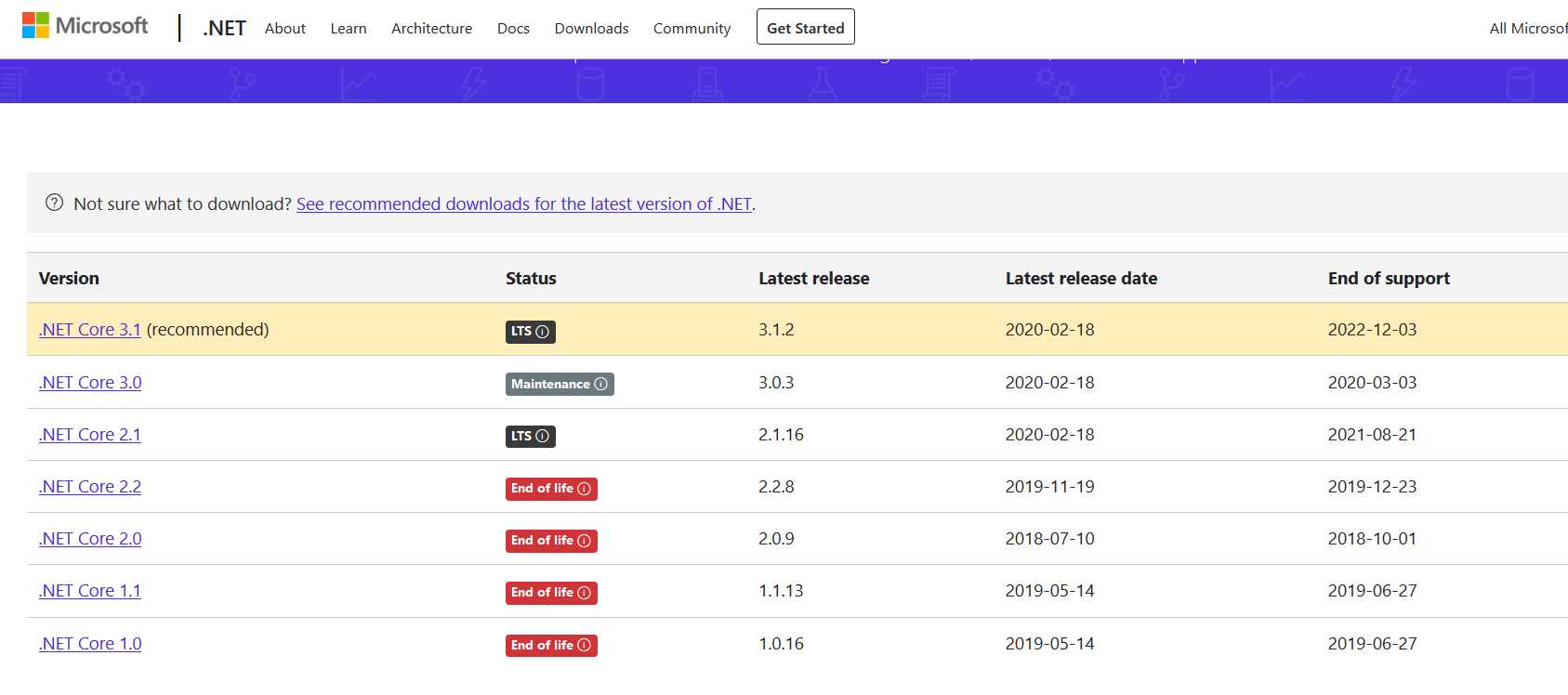1568x695 pixels.
Task: Open the .NET Core 1.0 link
Action: tap(90, 643)
